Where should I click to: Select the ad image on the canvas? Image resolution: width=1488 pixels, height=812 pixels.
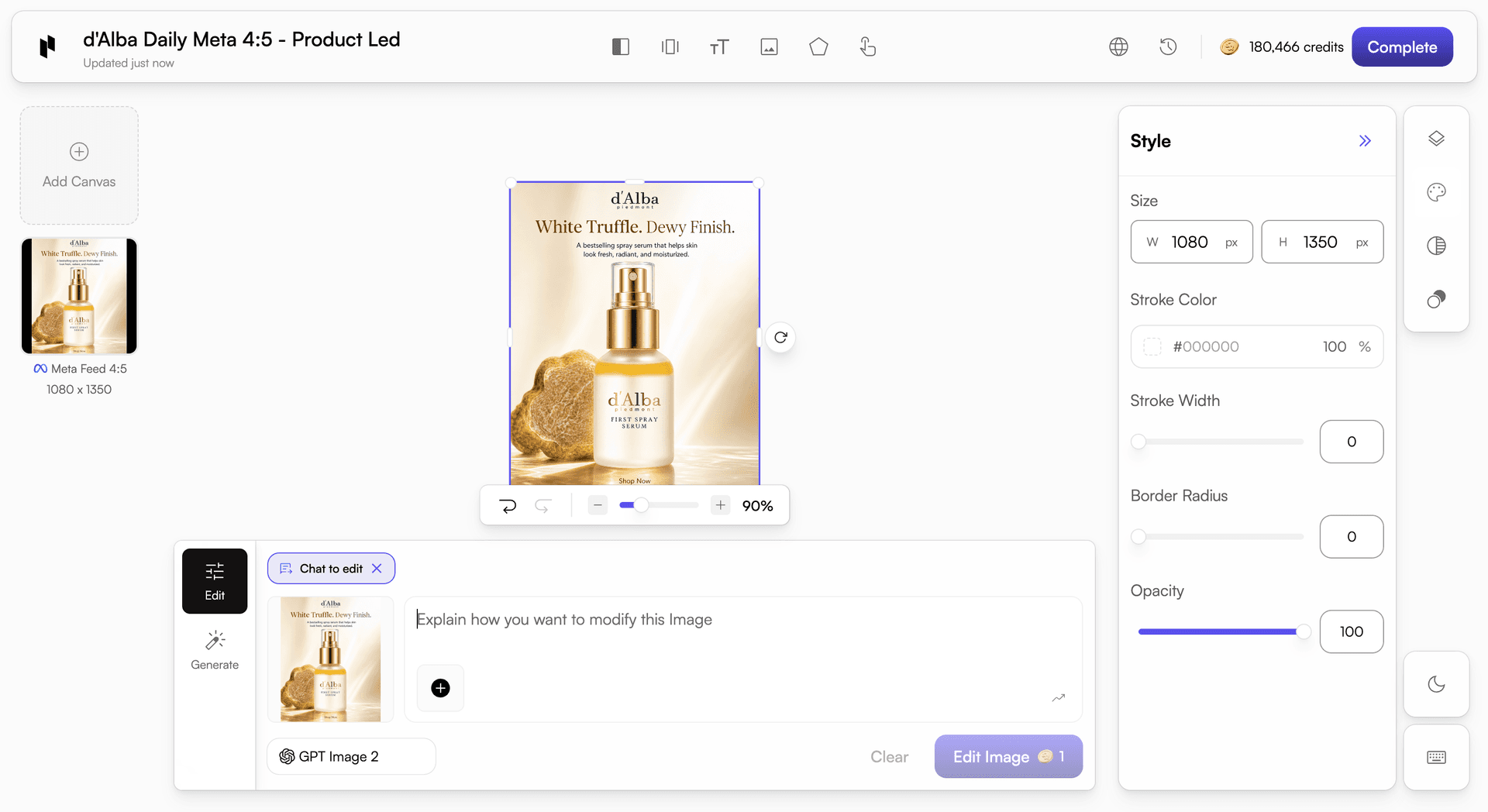[635, 334]
